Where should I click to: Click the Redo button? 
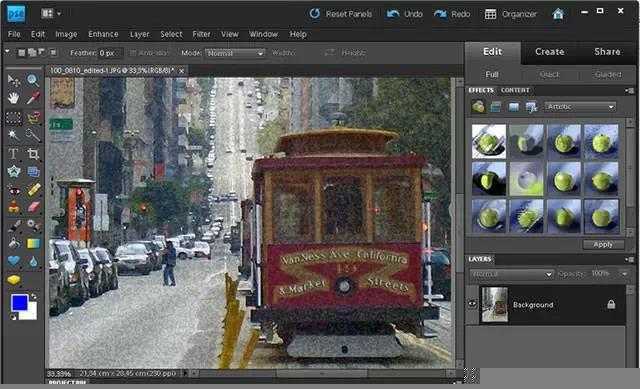[452, 14]
